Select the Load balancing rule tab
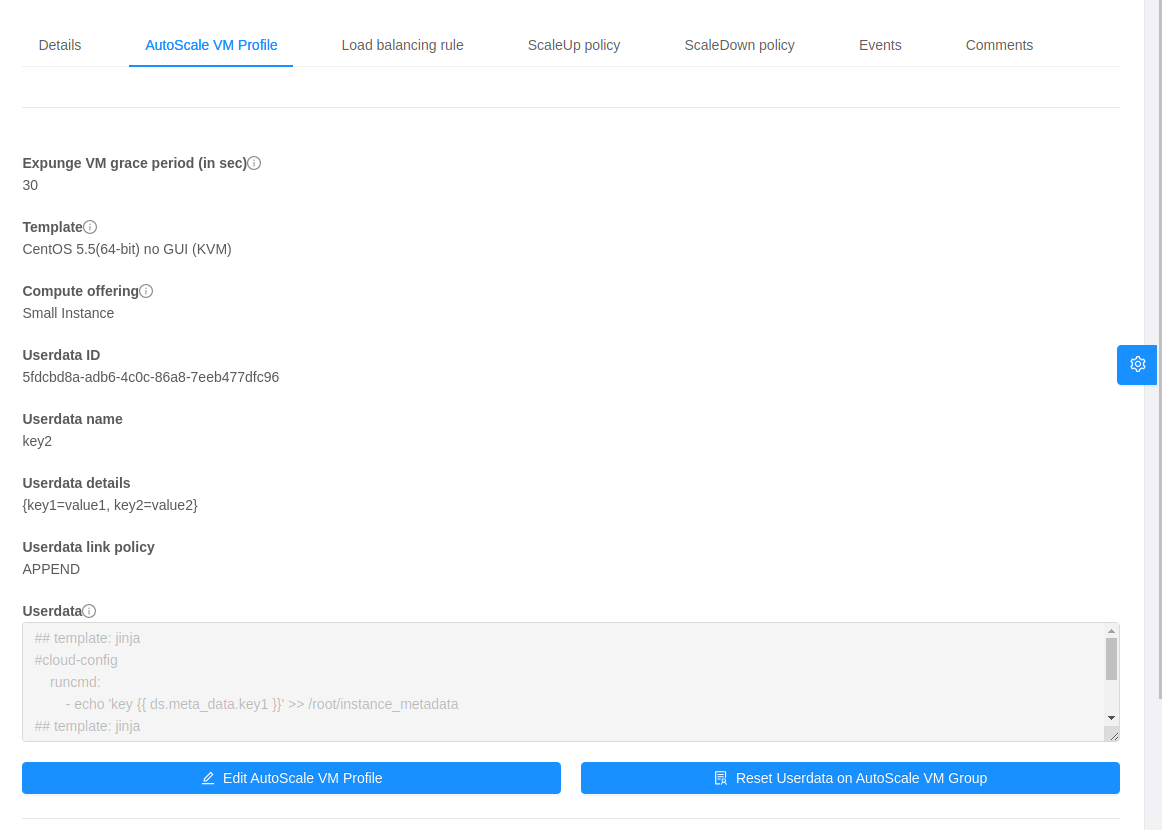Screen dimensions: 1162x830 click(402, 45)
